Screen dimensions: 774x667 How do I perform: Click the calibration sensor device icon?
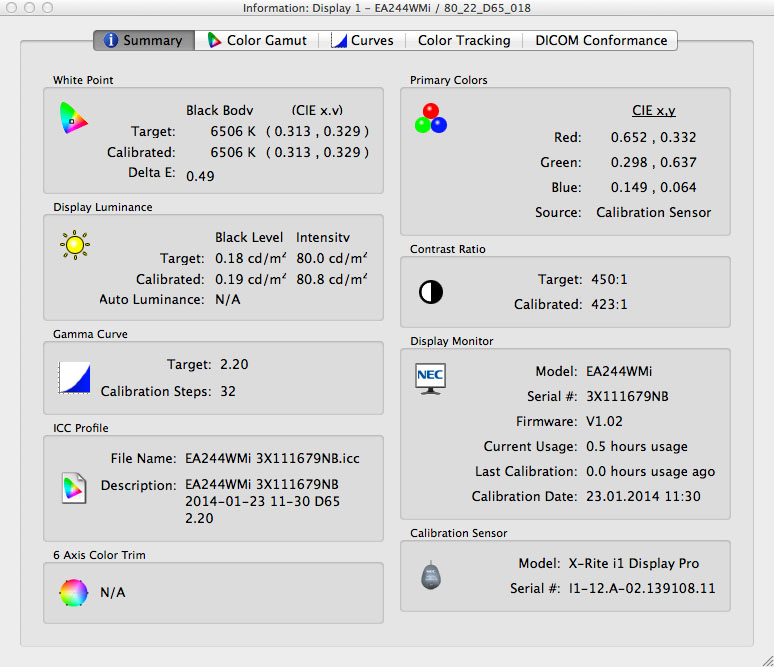431,575
